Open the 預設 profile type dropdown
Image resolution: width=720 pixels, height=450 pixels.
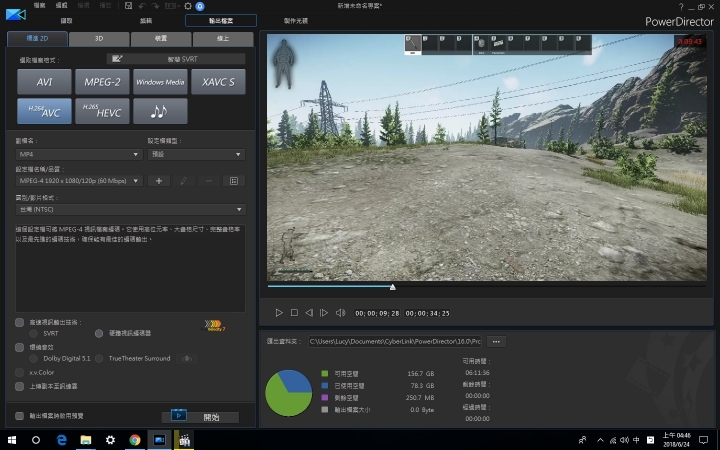click(x=196, y=154)
